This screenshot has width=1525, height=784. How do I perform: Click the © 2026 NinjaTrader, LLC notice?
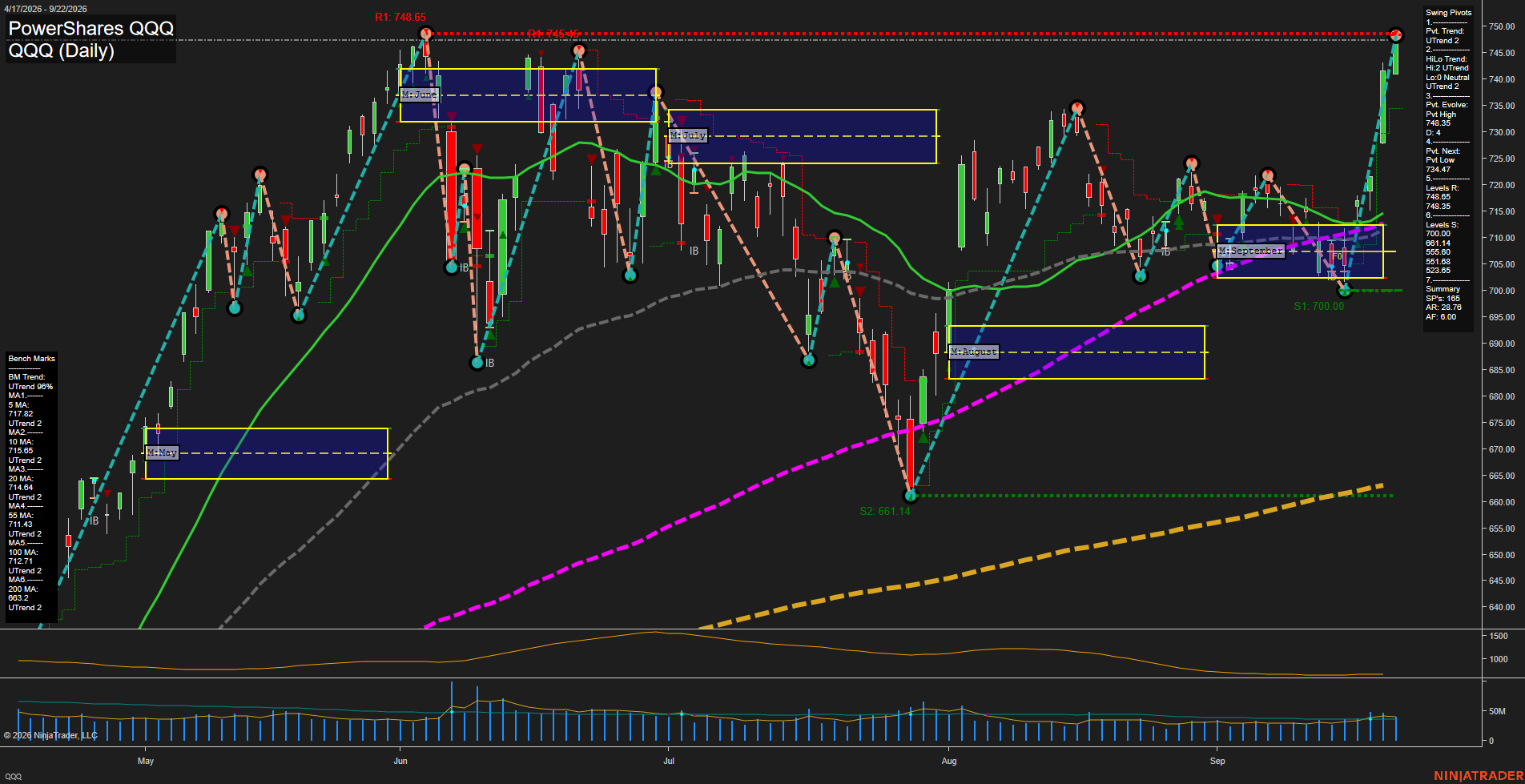click(50, 735)
